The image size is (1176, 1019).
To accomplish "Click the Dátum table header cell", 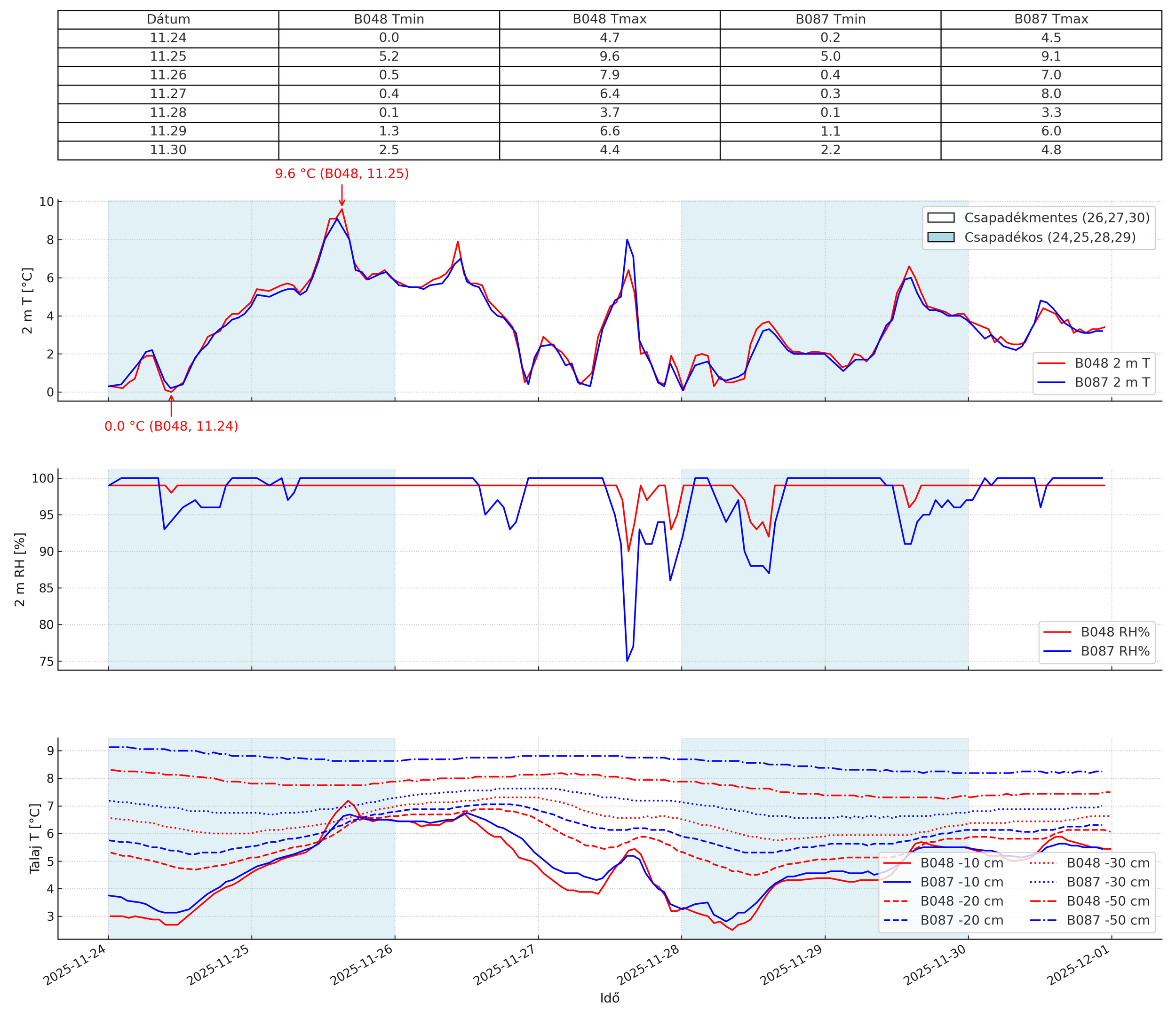I will (x=168, y=19).
